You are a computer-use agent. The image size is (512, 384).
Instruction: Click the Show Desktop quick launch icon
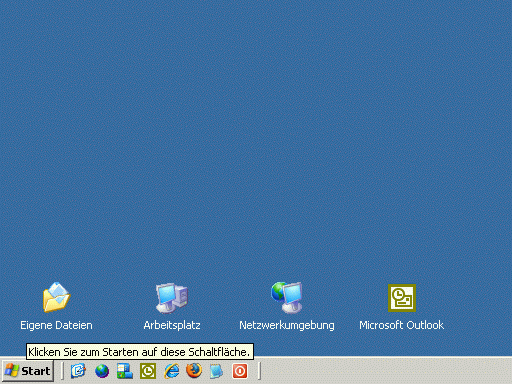pos(78,371)
